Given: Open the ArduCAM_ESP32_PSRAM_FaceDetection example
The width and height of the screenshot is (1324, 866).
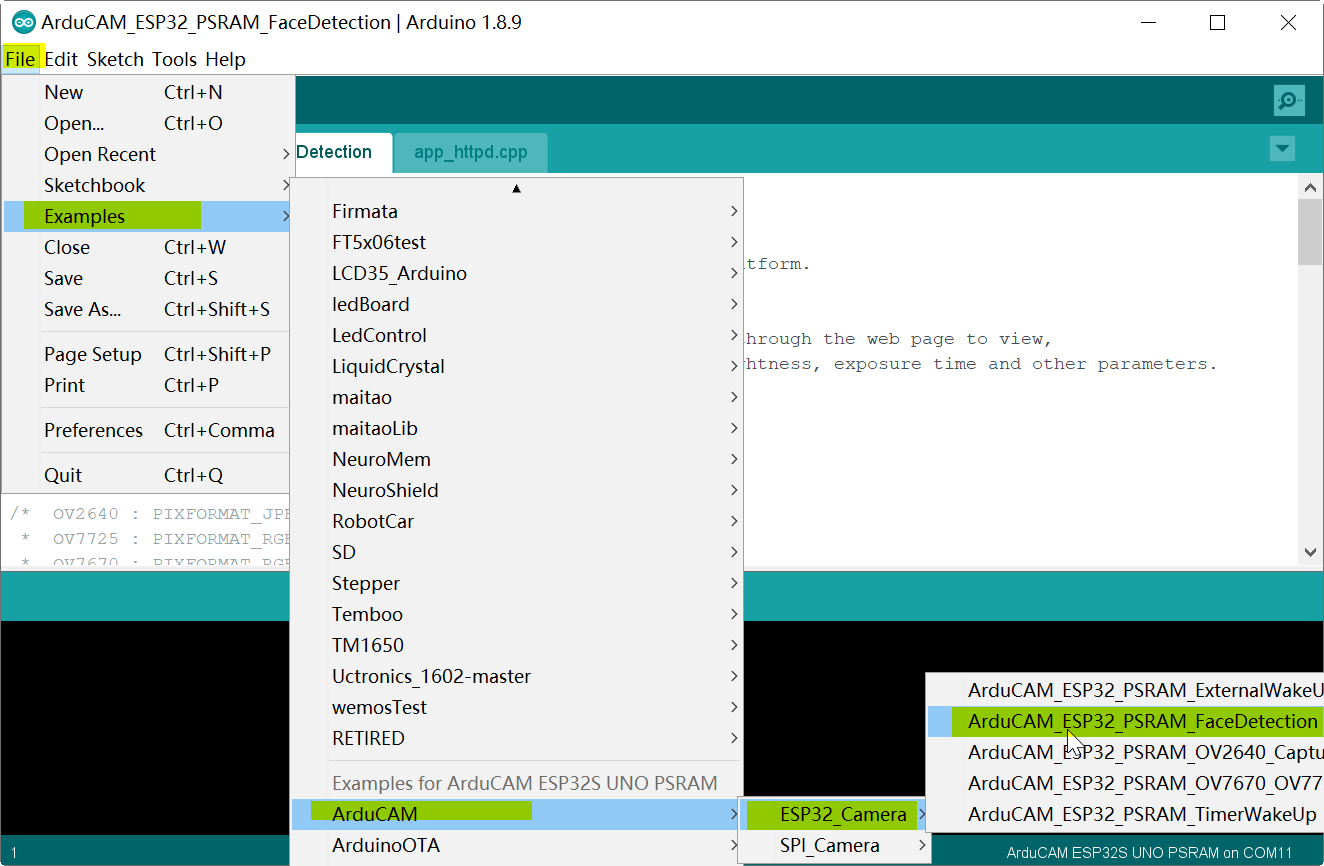Looking at the screenshot, I should pos(1125,721).
